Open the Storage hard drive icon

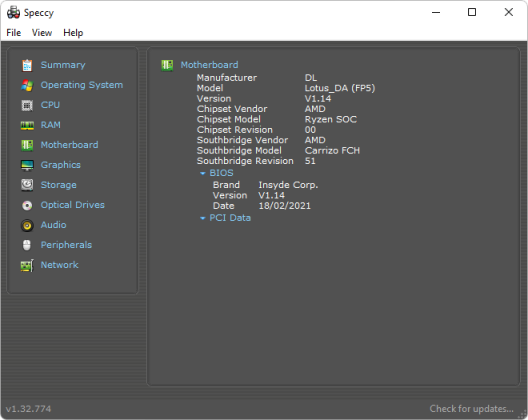click(27, 185)
